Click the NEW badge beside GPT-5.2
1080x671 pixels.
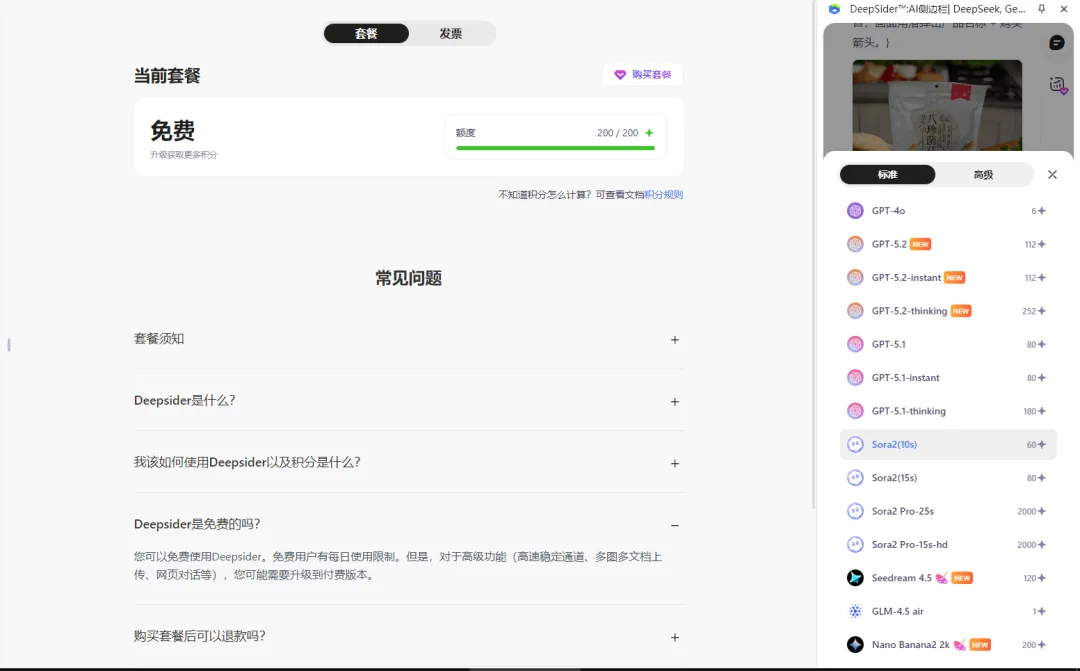coord(920,244)
